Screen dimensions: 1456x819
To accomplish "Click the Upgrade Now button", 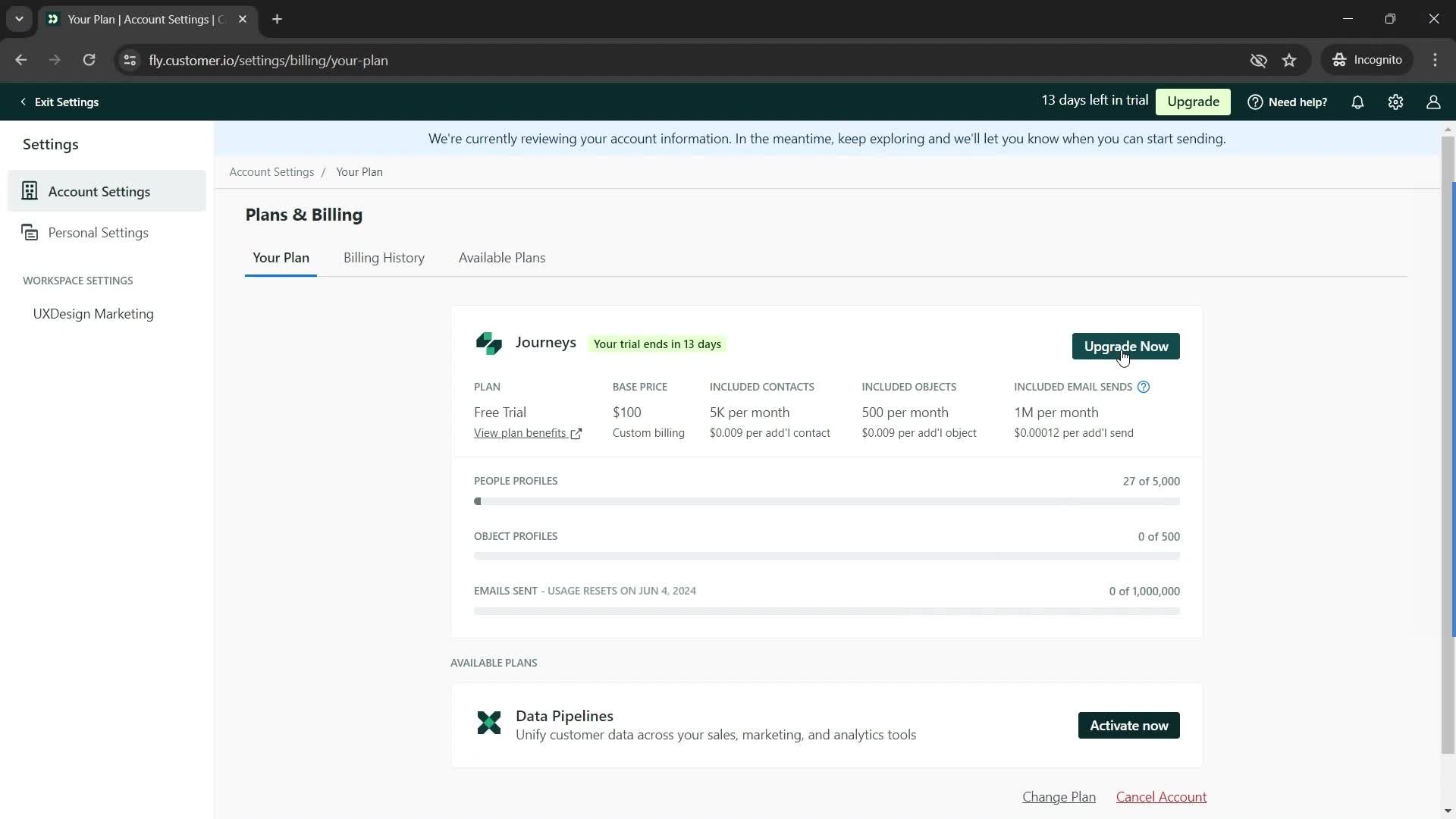I will tap(1125, 346).
